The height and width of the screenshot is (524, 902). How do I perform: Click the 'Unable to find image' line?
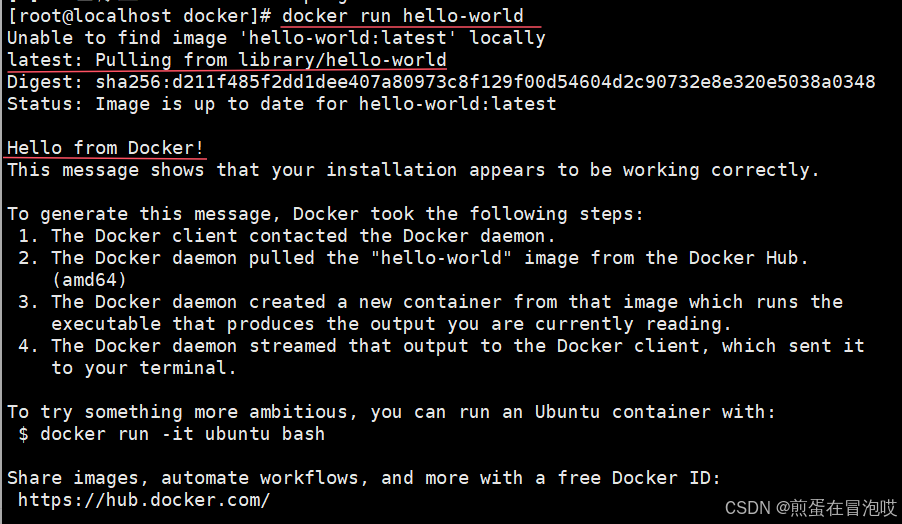276,38
